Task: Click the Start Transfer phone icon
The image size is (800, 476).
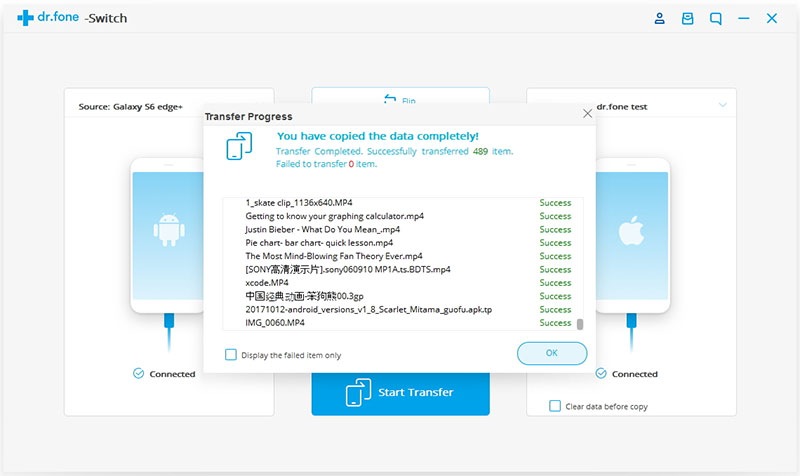Action: [x=358, y=392]
